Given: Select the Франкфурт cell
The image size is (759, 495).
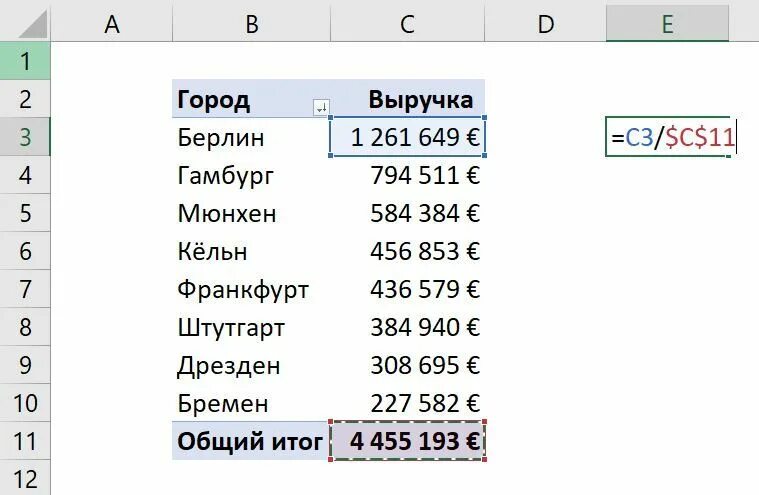Looking at the screenshot, I should click(x=251, y=289).
